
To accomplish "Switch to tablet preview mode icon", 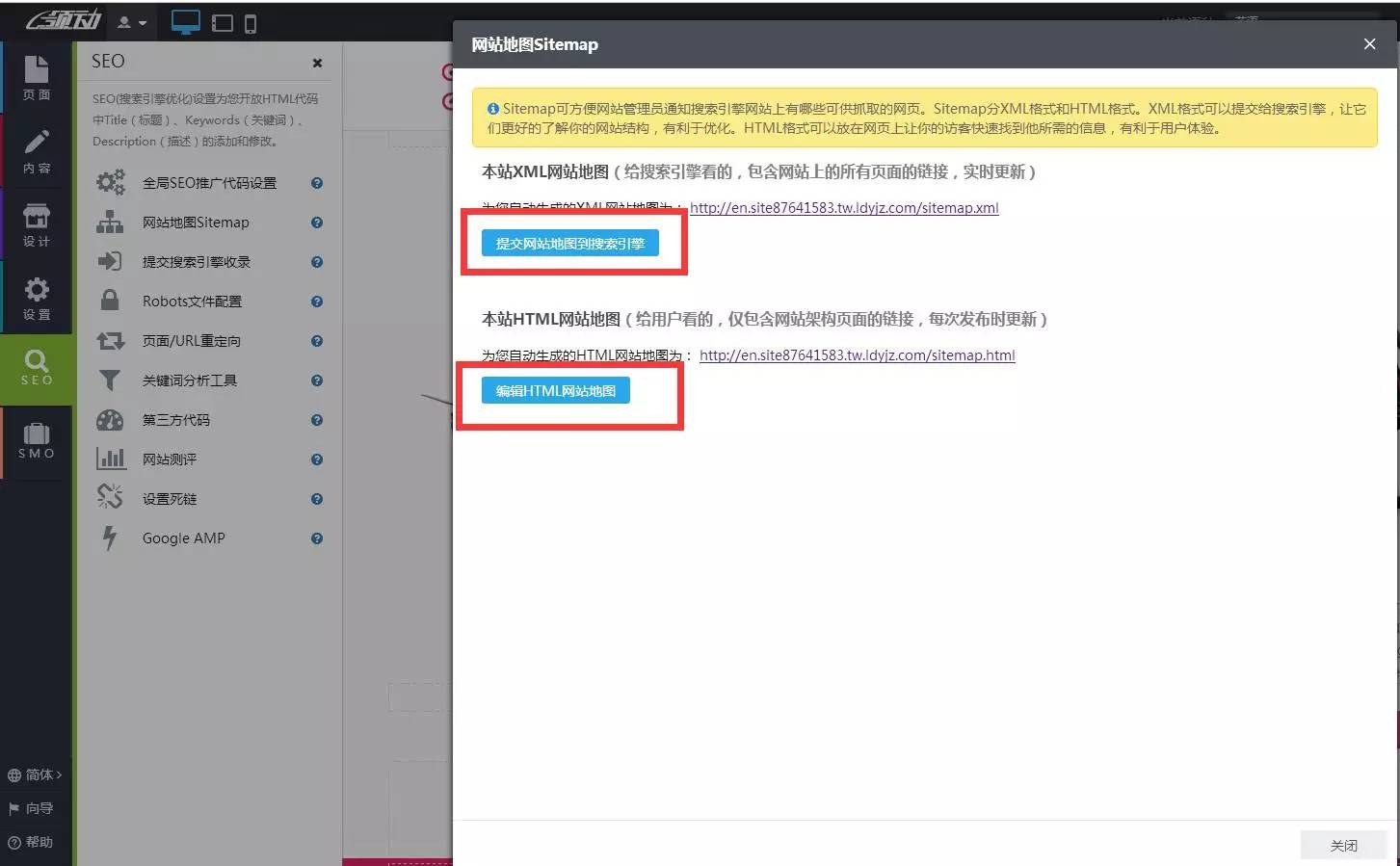I will point(223,23).
